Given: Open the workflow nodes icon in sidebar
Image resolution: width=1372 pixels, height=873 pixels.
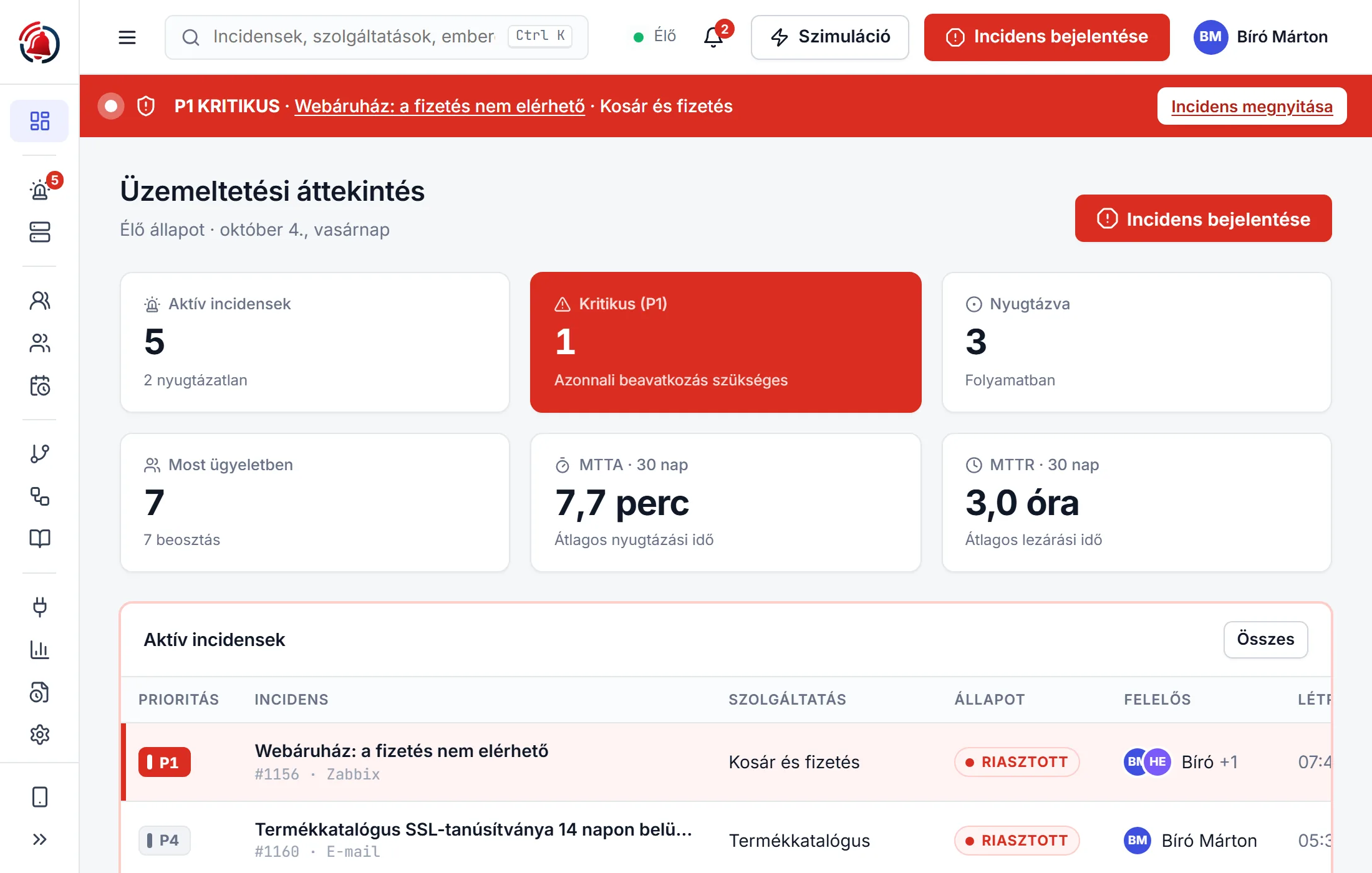Looking at the screenshot, I should 40,496.
